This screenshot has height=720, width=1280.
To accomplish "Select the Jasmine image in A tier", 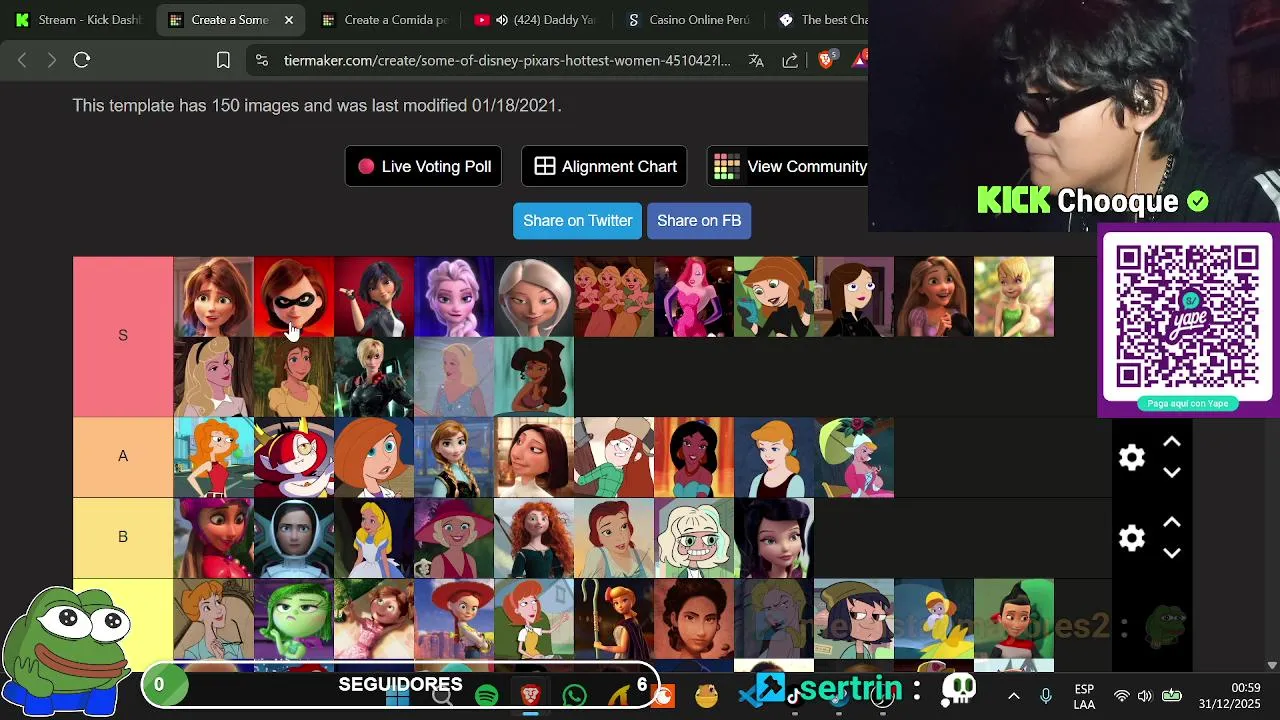I will coord(694,457).
